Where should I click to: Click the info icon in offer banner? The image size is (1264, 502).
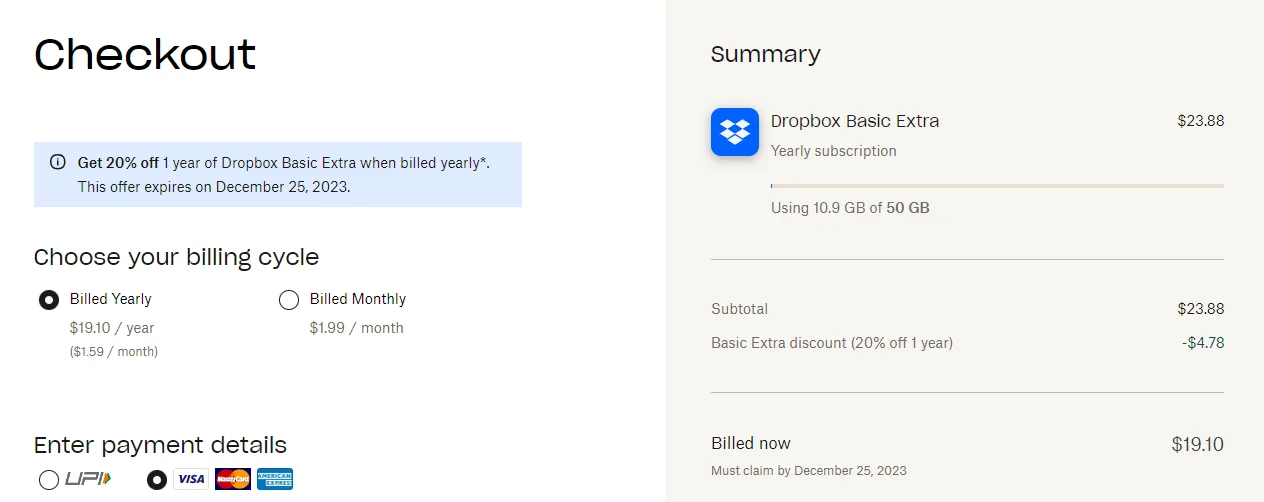pyautogui.click(x=58, y=161)
